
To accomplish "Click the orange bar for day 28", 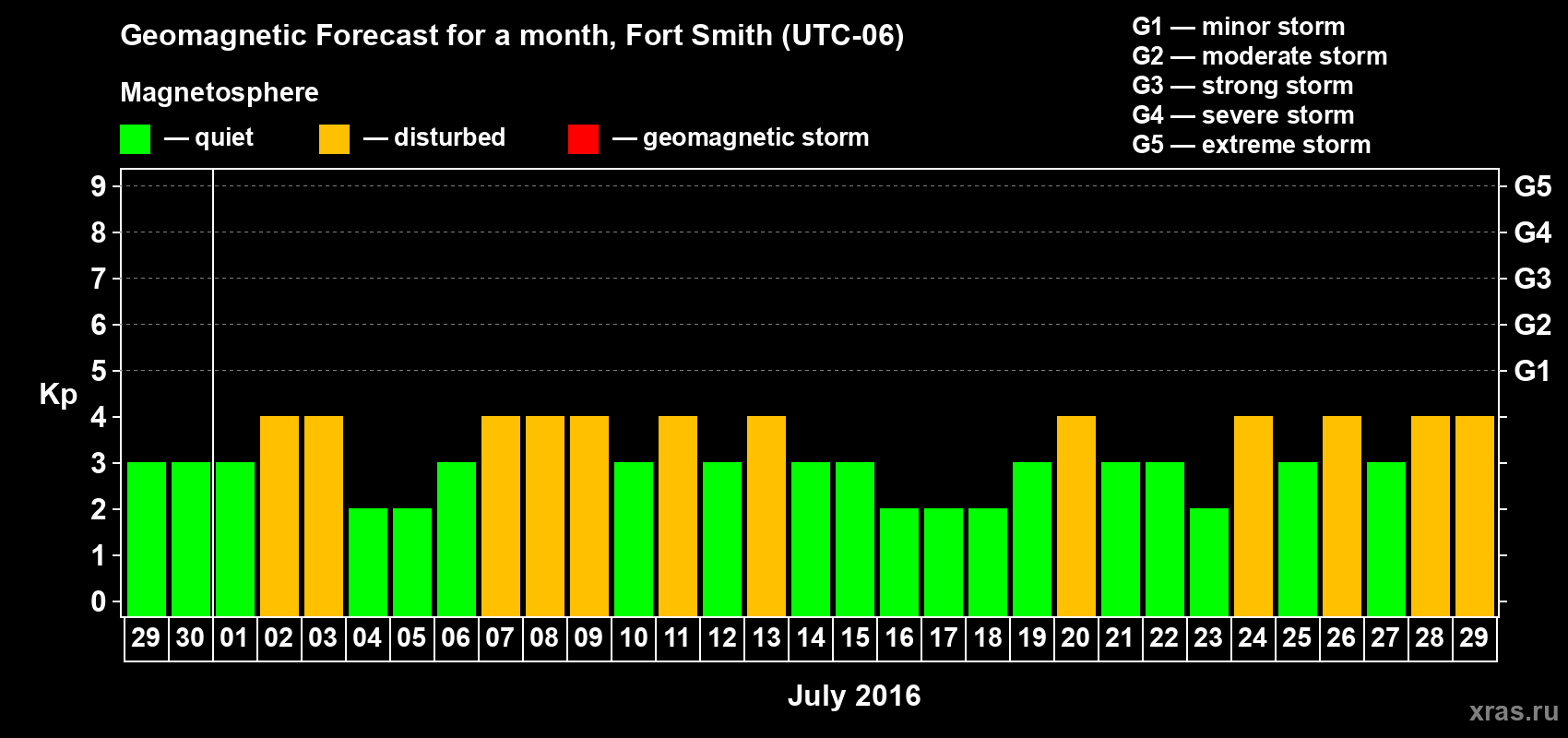I will pos(1431,517).
